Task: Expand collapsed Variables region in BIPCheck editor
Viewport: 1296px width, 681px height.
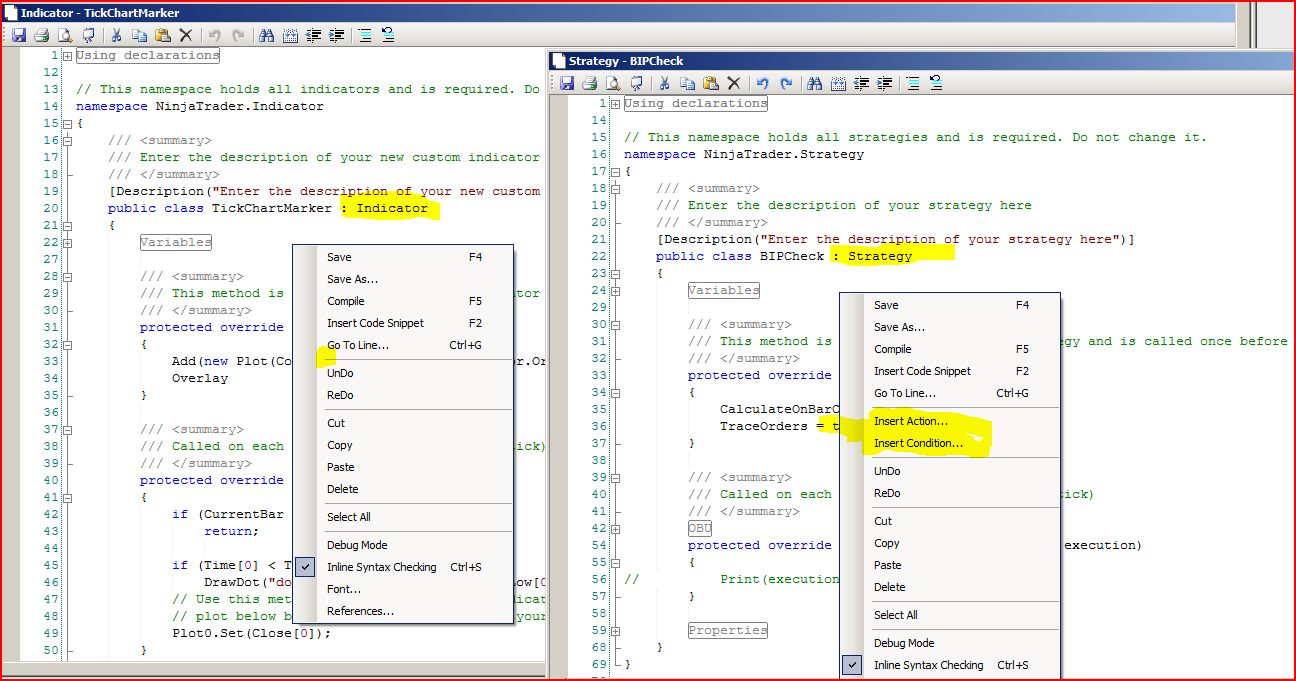Action: coord(615,290)
